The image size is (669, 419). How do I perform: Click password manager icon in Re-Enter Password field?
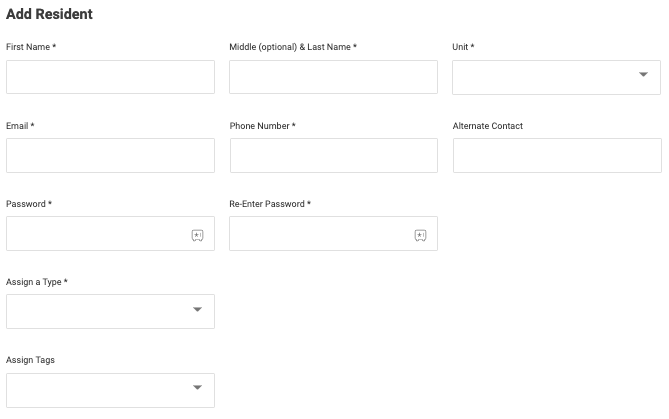pos(420,235)
